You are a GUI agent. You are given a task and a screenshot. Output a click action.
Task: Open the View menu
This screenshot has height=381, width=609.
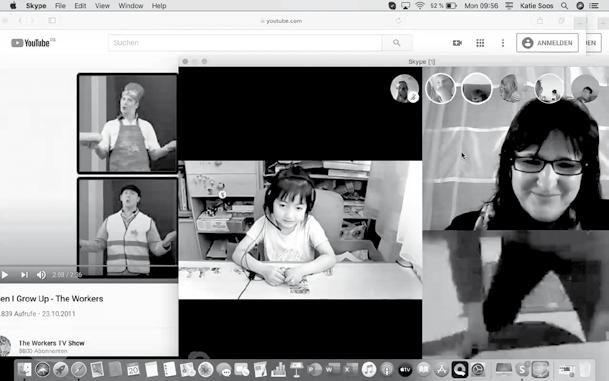click(102, 6)
